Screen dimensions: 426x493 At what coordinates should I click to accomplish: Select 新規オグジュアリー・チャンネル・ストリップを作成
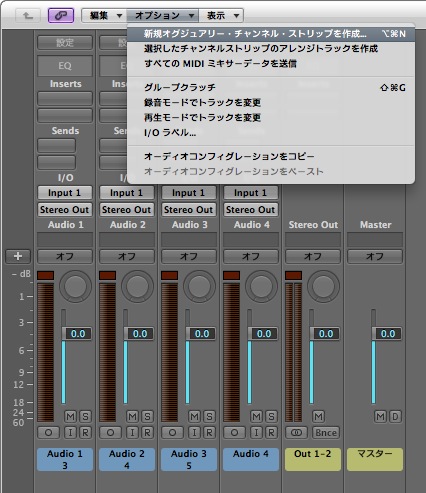pyautogui.click(x=271, y=34)
